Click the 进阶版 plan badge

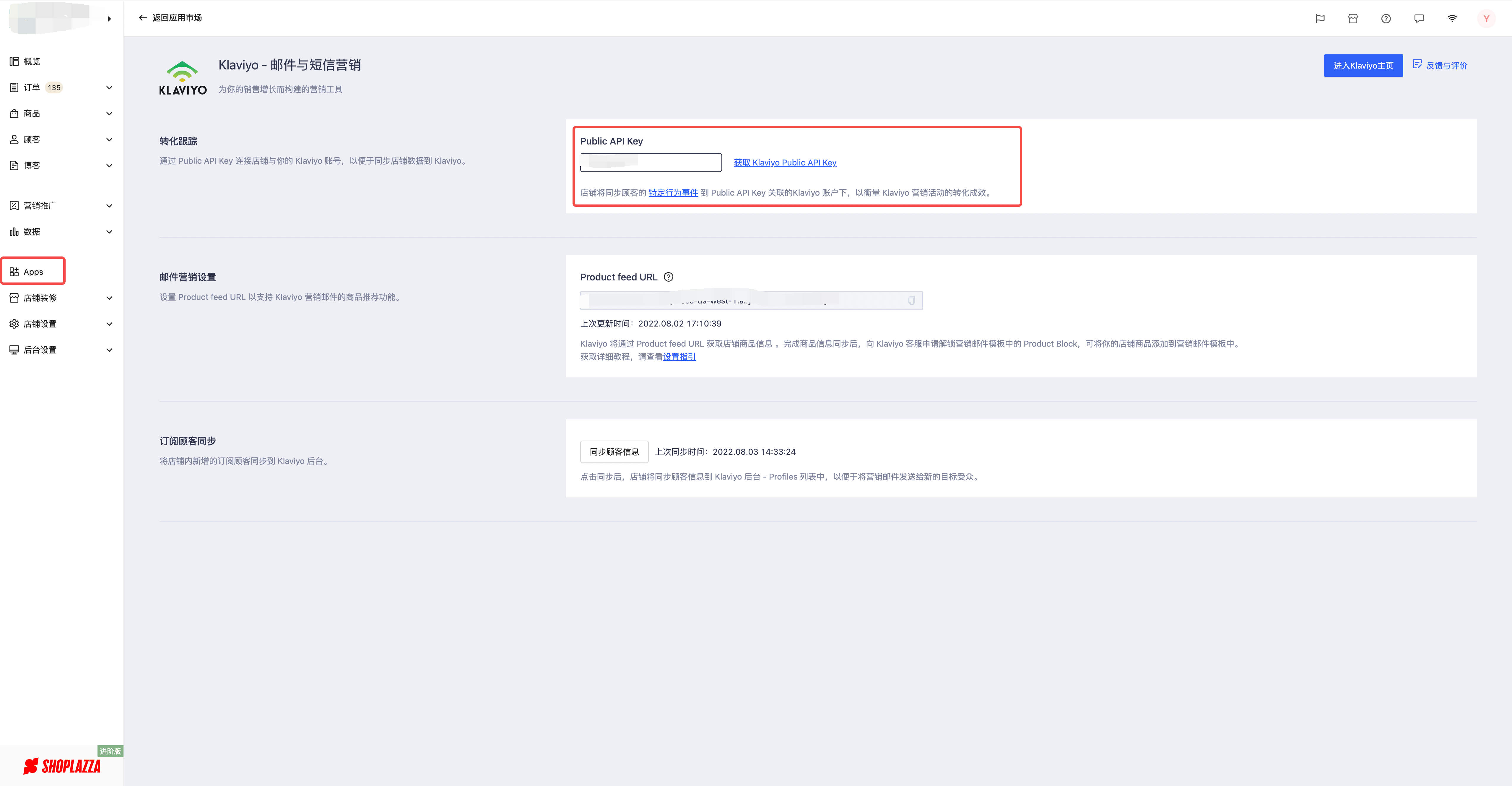110,751
